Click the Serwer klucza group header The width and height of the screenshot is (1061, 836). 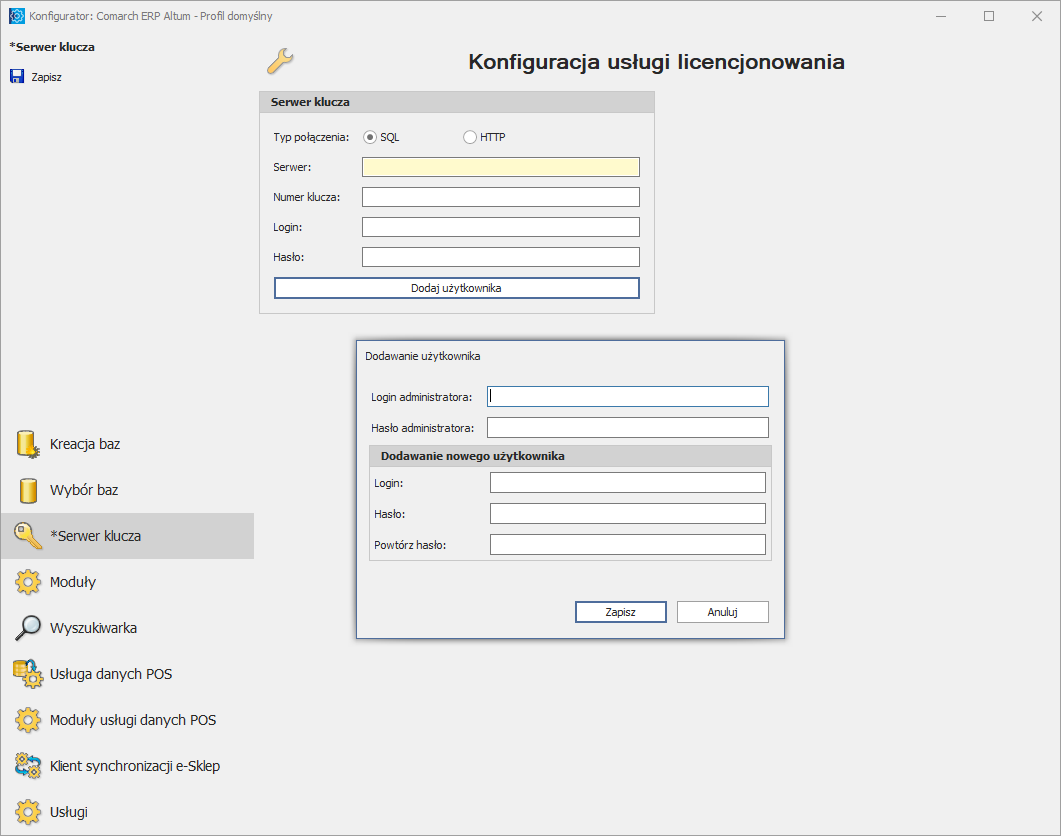click(457, 102)
